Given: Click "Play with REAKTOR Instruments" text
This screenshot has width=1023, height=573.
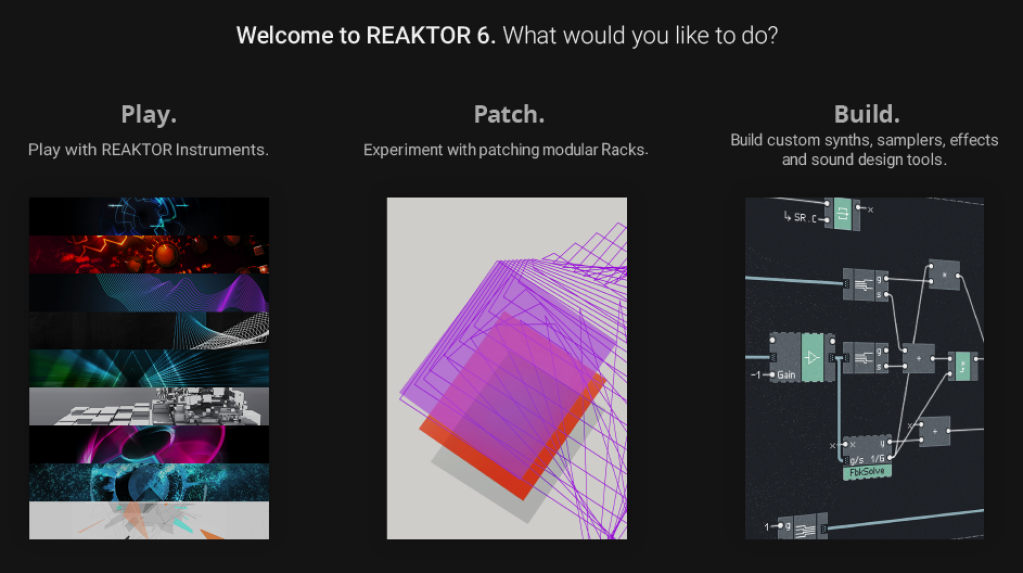Looking at the screenshot, I should [x=149, y=150].
